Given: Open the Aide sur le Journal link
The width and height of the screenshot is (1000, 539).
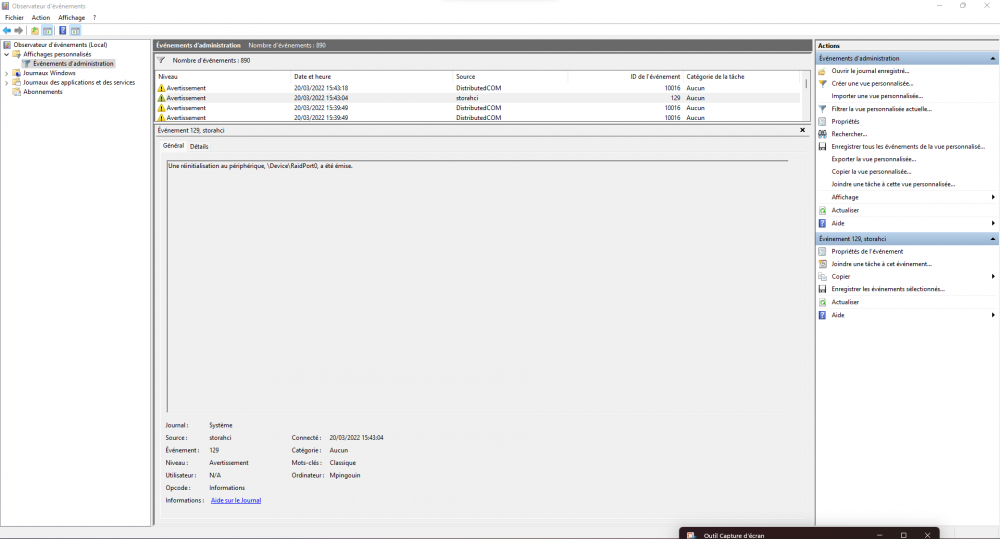Looking at the screenshot, I should 235,501.
